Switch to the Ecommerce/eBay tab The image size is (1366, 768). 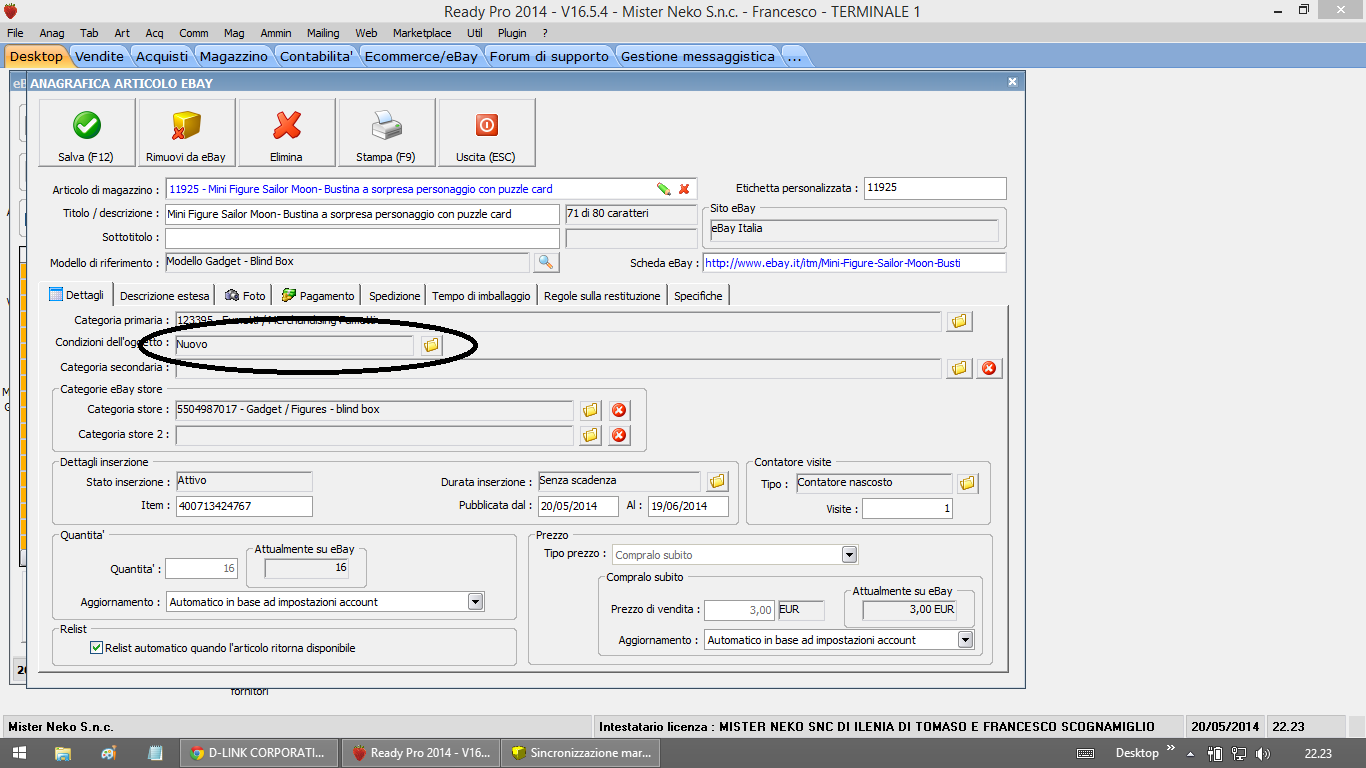(421, 57)
